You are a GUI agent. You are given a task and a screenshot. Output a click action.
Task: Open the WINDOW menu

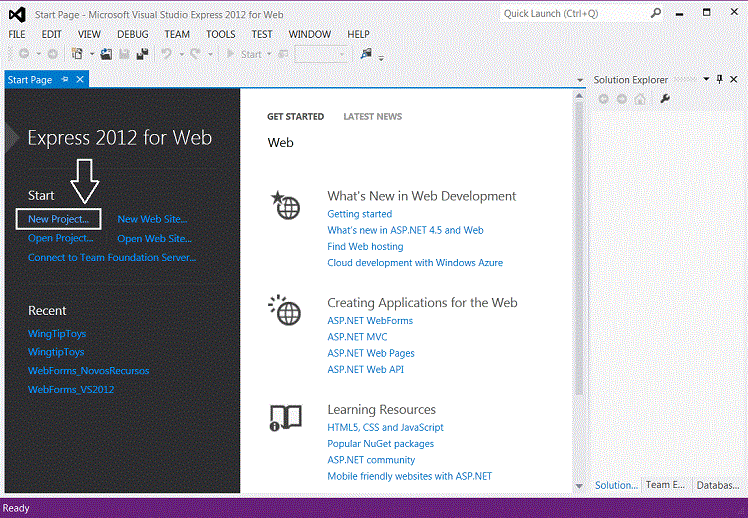tap(310, 34)
